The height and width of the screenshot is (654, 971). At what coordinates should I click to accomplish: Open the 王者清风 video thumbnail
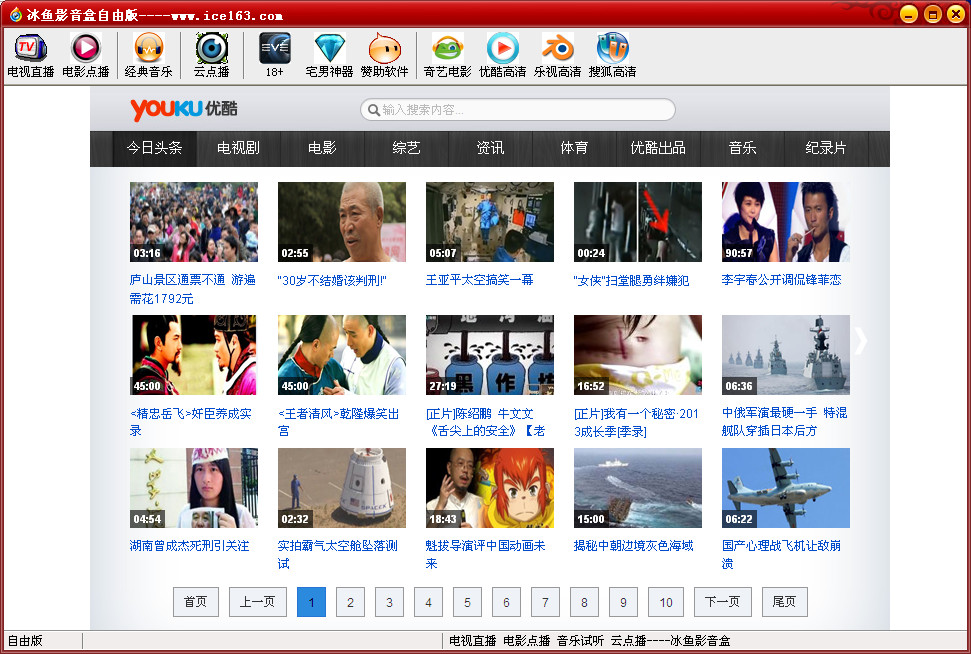pos(342,355)
